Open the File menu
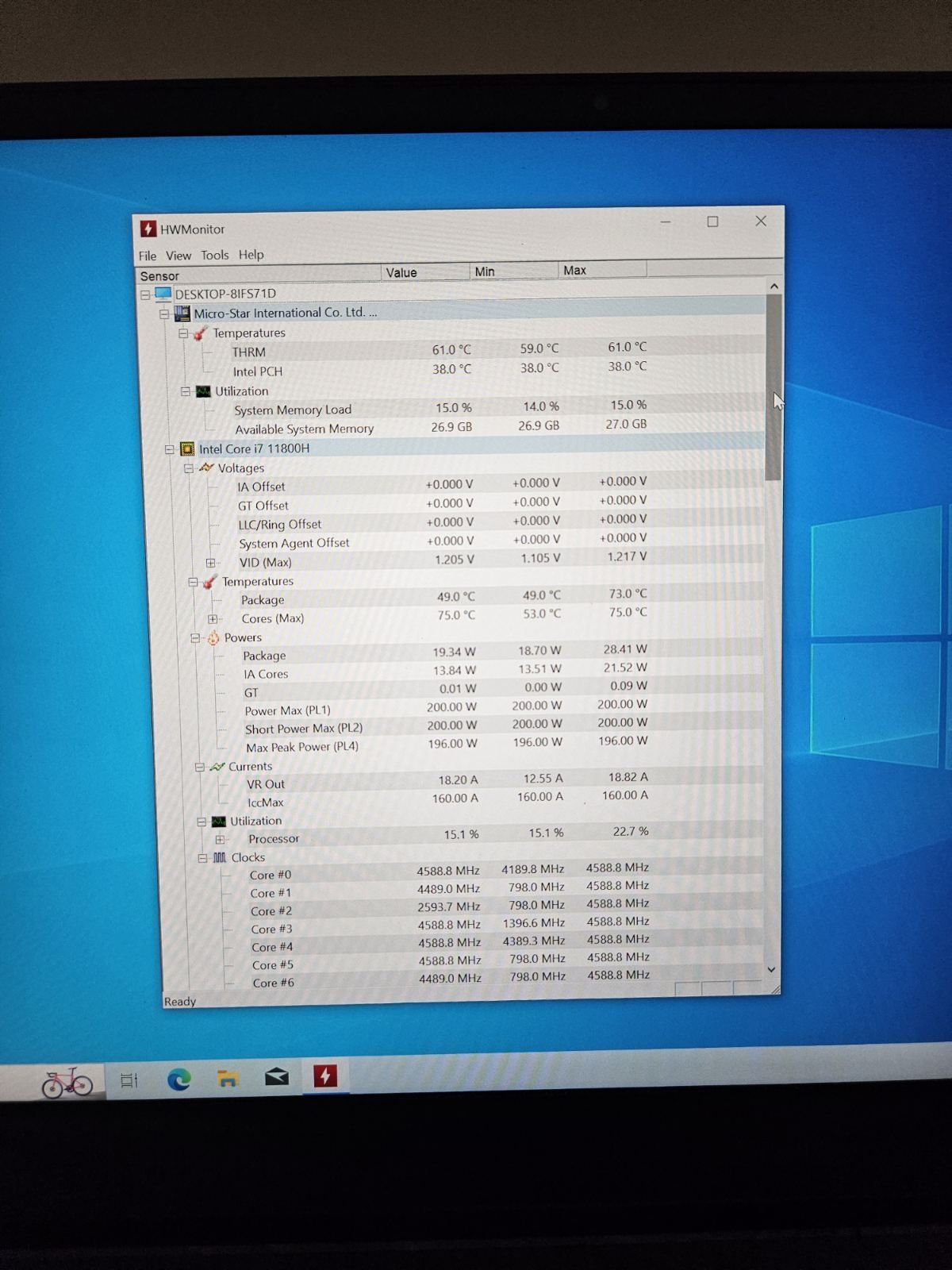952x1270 pixels. pos(148,256)
